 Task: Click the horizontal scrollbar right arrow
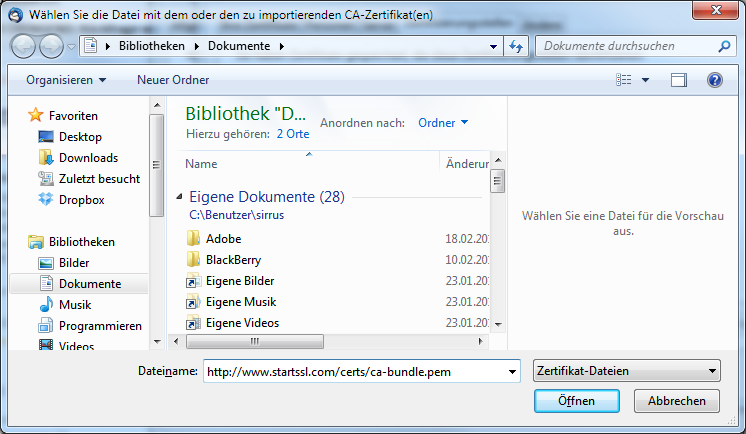tap(481, 341)
